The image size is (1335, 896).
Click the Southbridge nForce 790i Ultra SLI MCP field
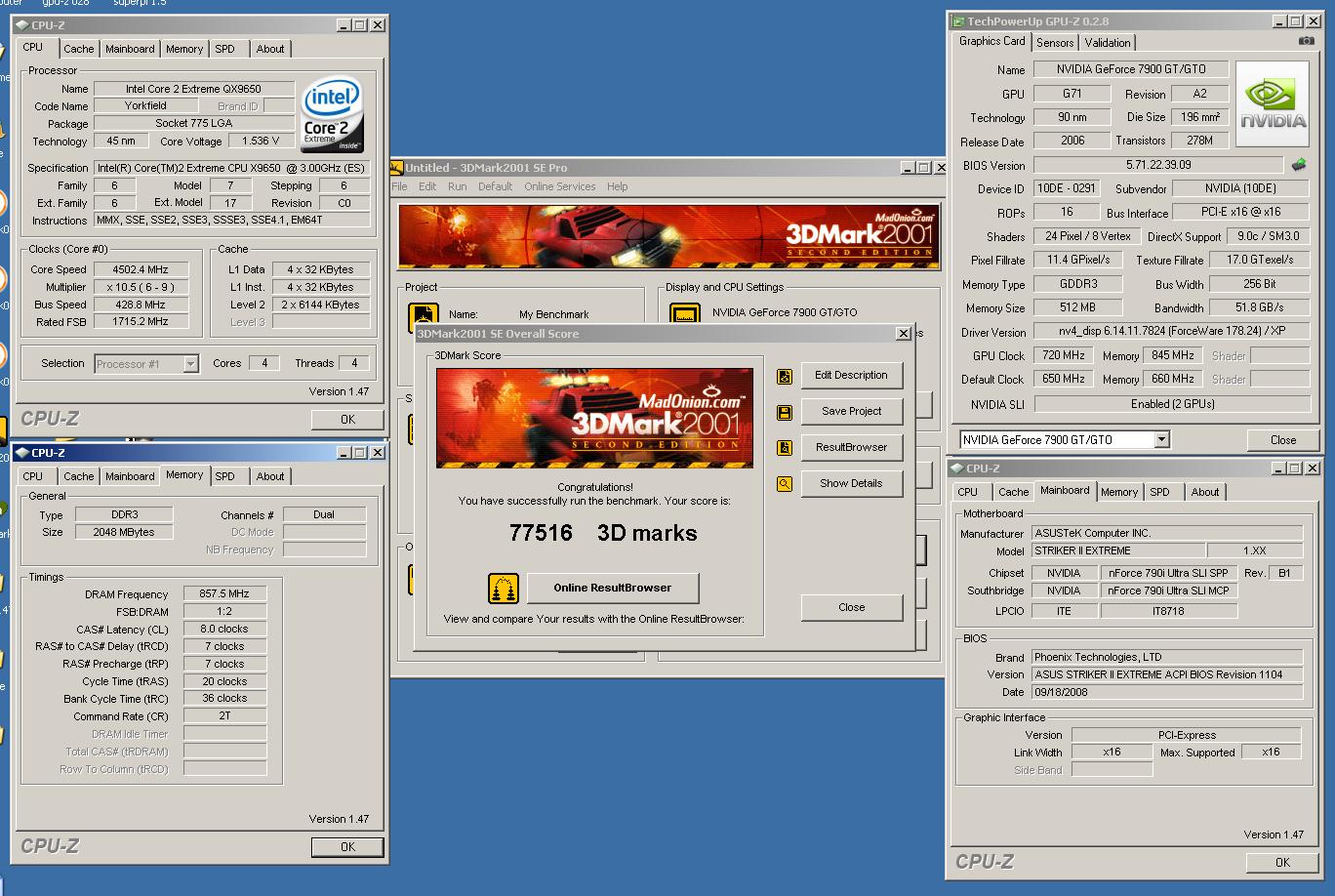(1169, 591)
